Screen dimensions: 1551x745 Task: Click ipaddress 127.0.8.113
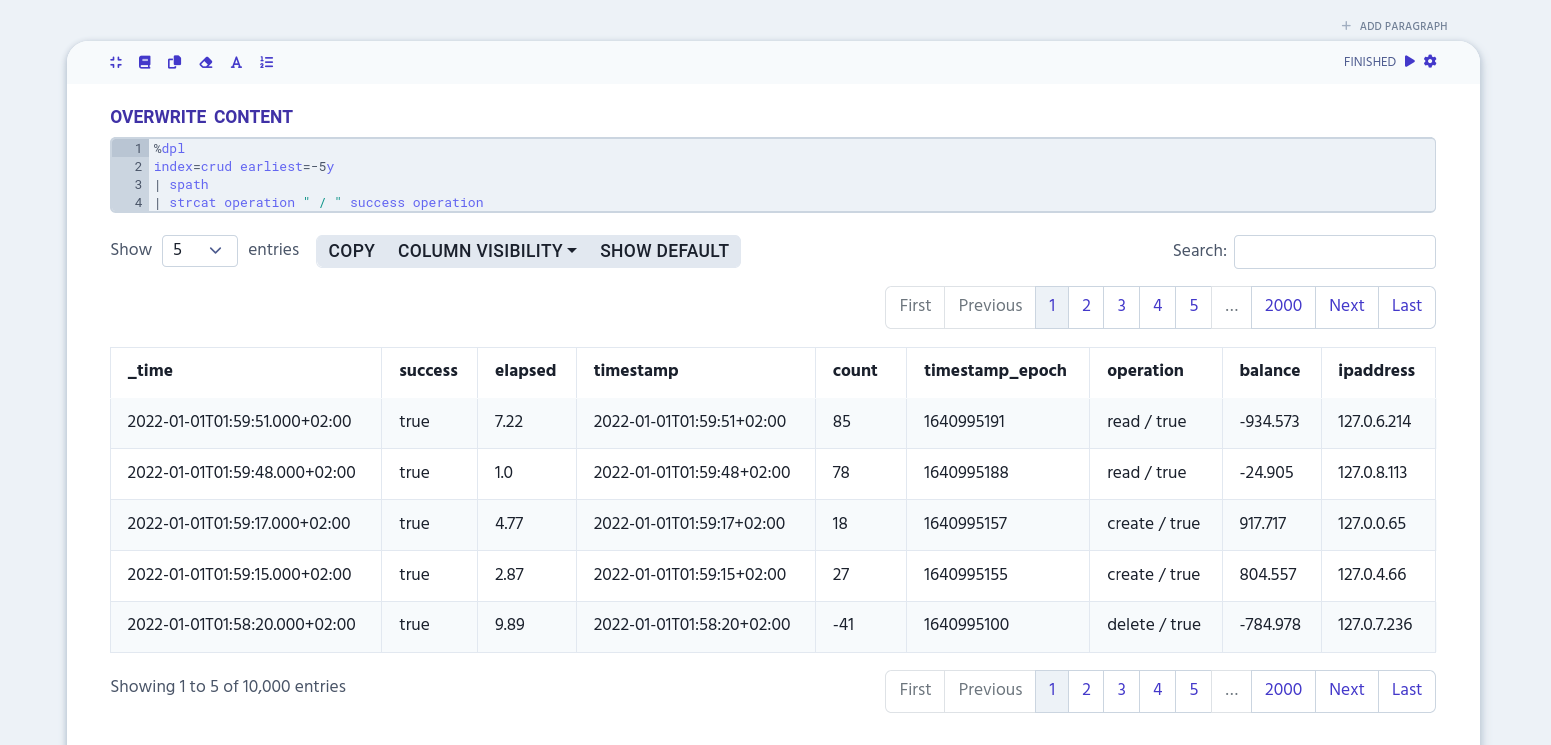click(x=1372, y=473)
